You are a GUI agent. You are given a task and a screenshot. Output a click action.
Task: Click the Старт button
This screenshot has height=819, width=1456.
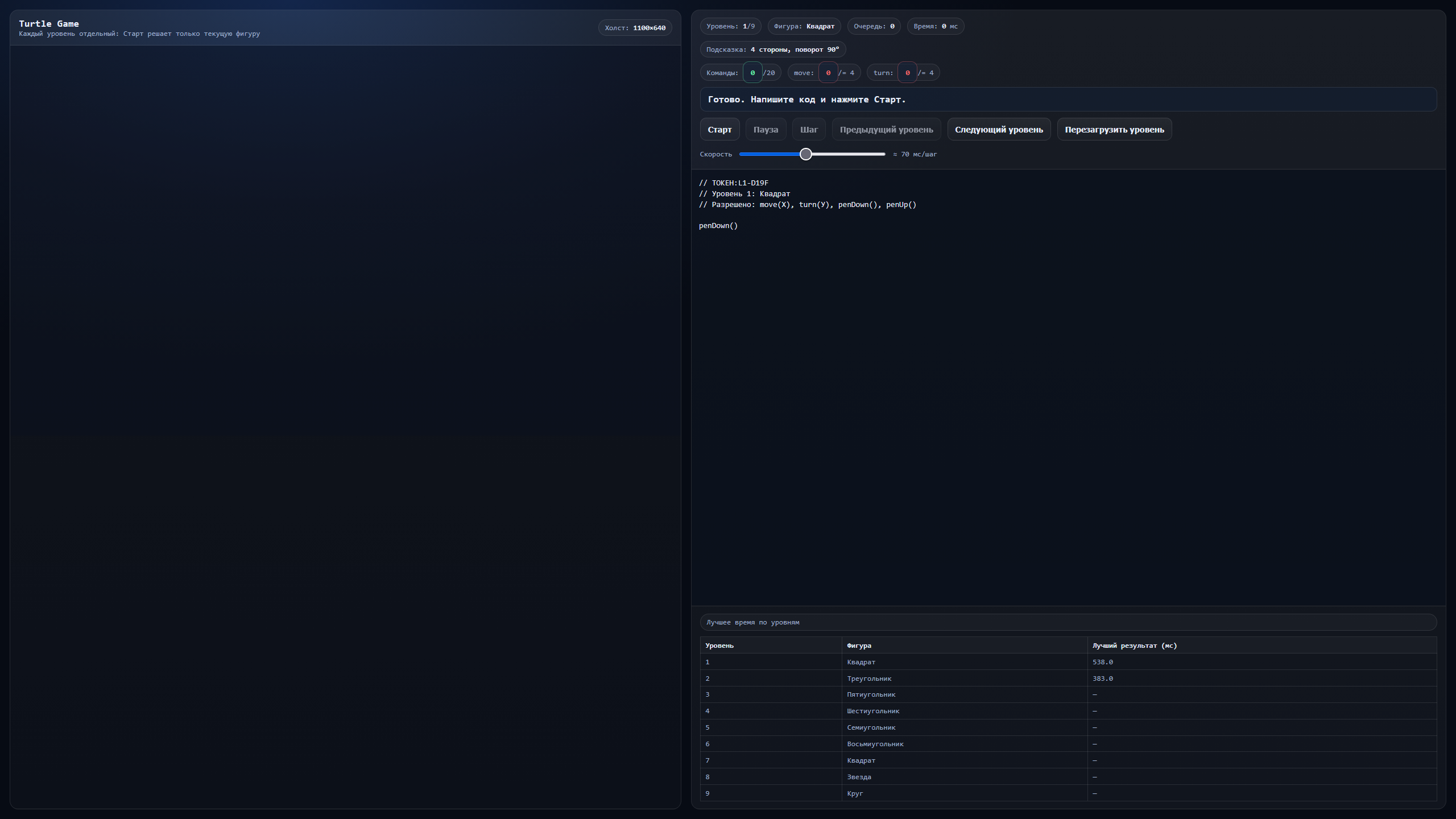point(719,129)
